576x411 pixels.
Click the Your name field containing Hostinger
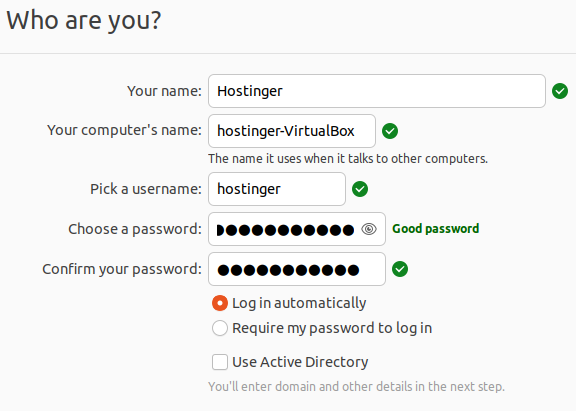coord(377,91)
